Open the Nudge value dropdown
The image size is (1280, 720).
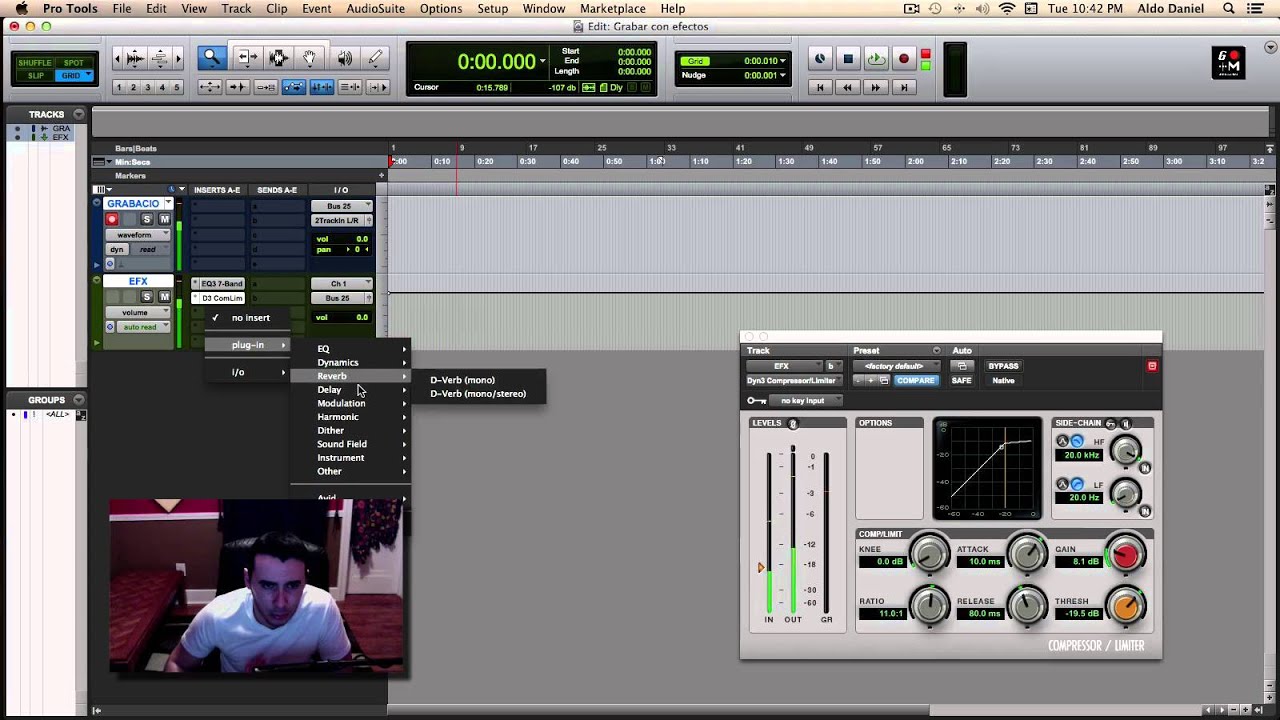click(782, 75)
